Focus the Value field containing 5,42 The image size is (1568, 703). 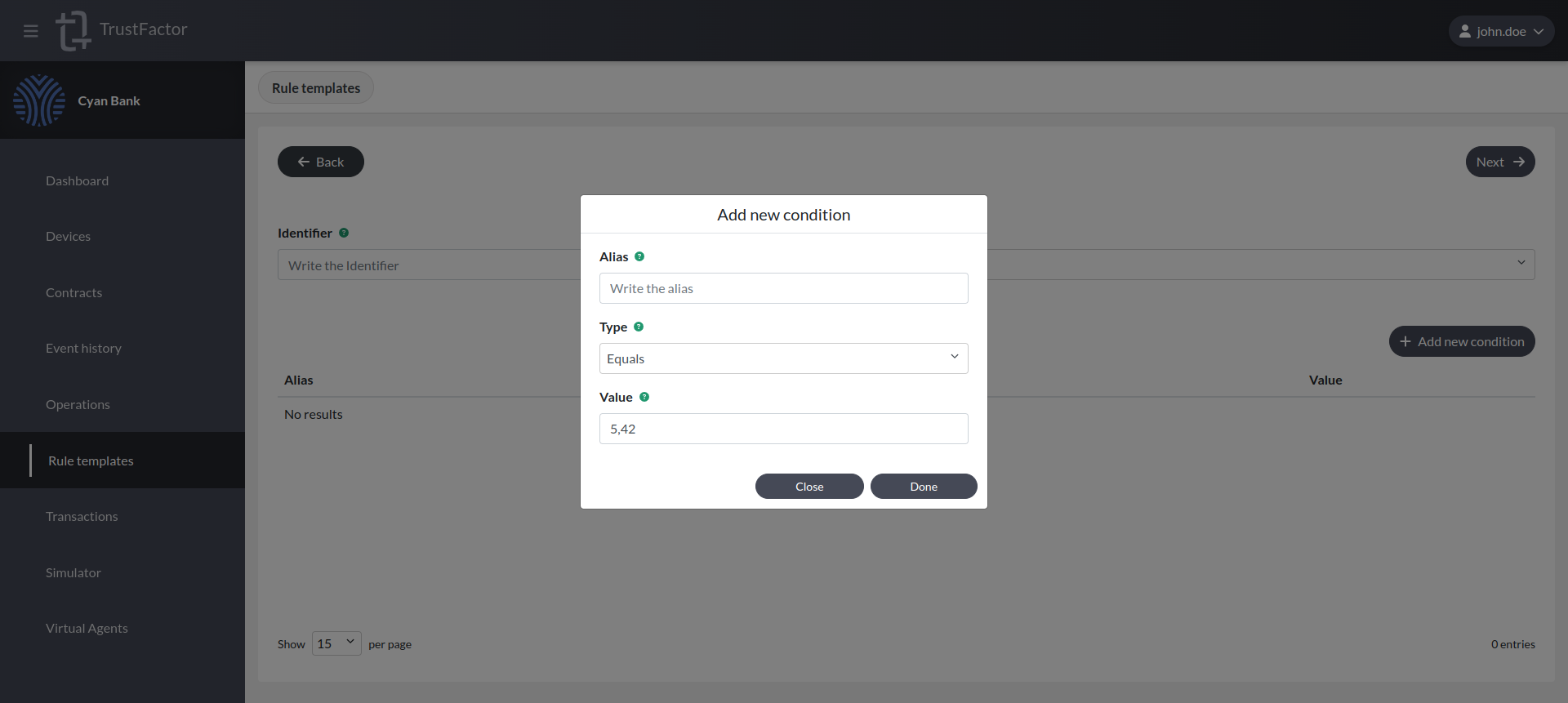pos(784,429)
